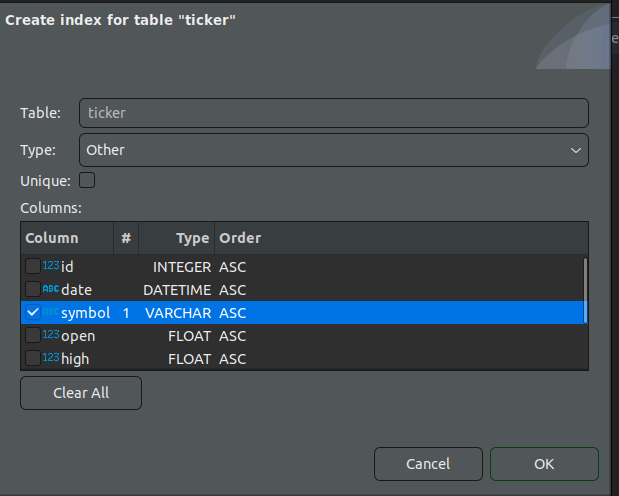Viewport: 619px width, 496px height.
Task: Select the FLOAT cell in high row
Action: pos(189,359)
